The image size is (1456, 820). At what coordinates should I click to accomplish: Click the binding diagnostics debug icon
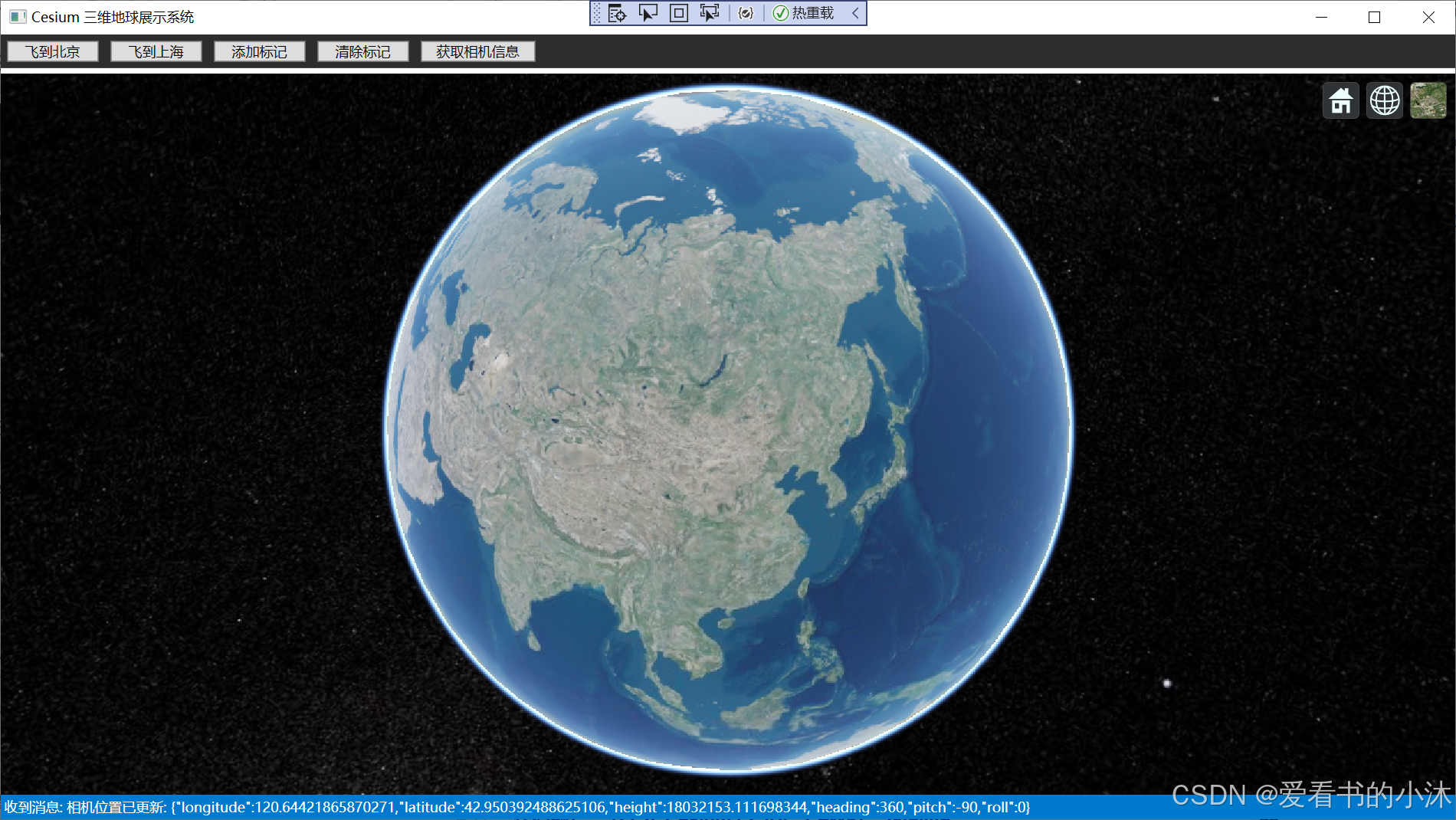point(746,13)
